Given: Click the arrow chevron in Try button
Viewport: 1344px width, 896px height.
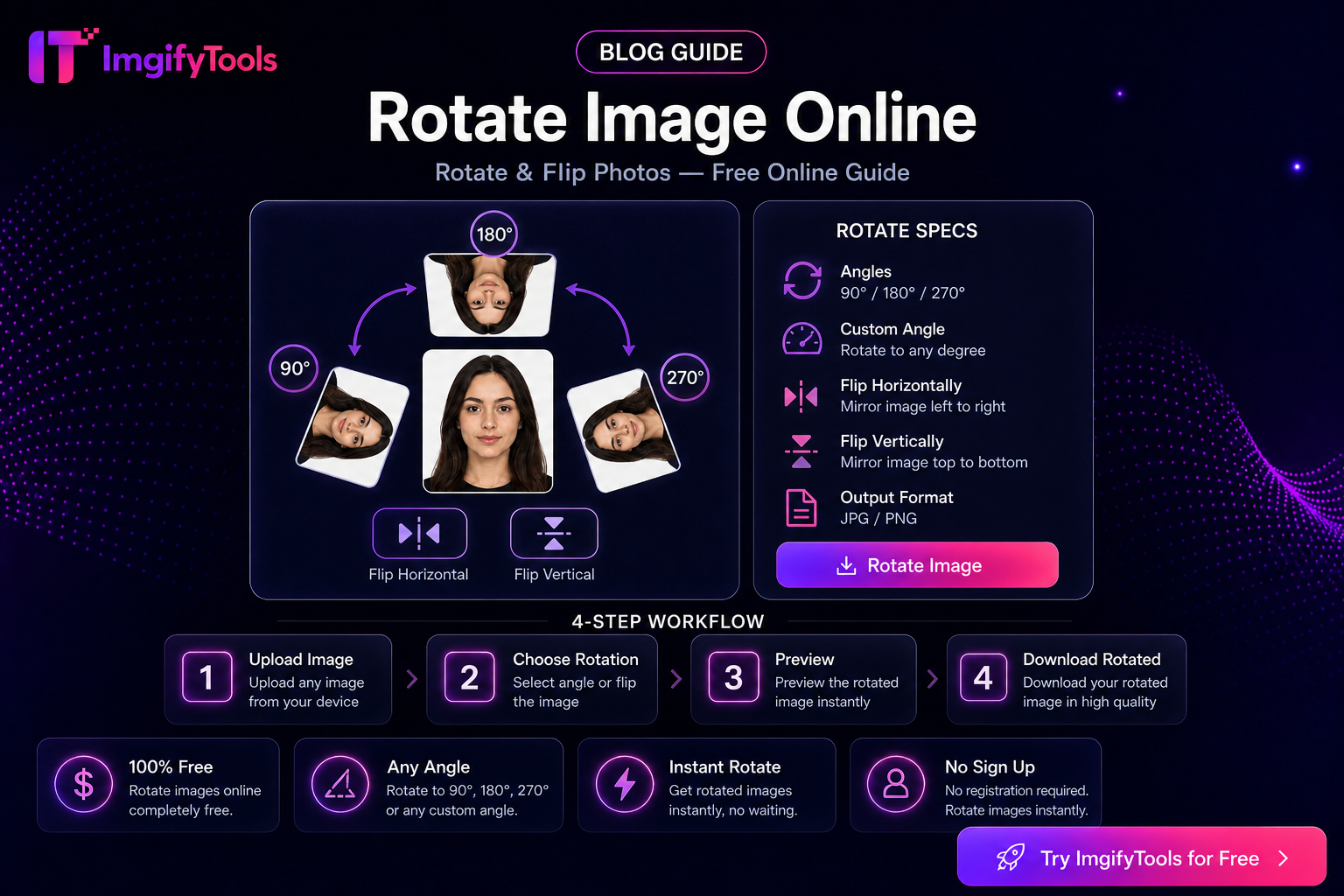Looking at the screenshot, I should click(x=1284, y=858).
